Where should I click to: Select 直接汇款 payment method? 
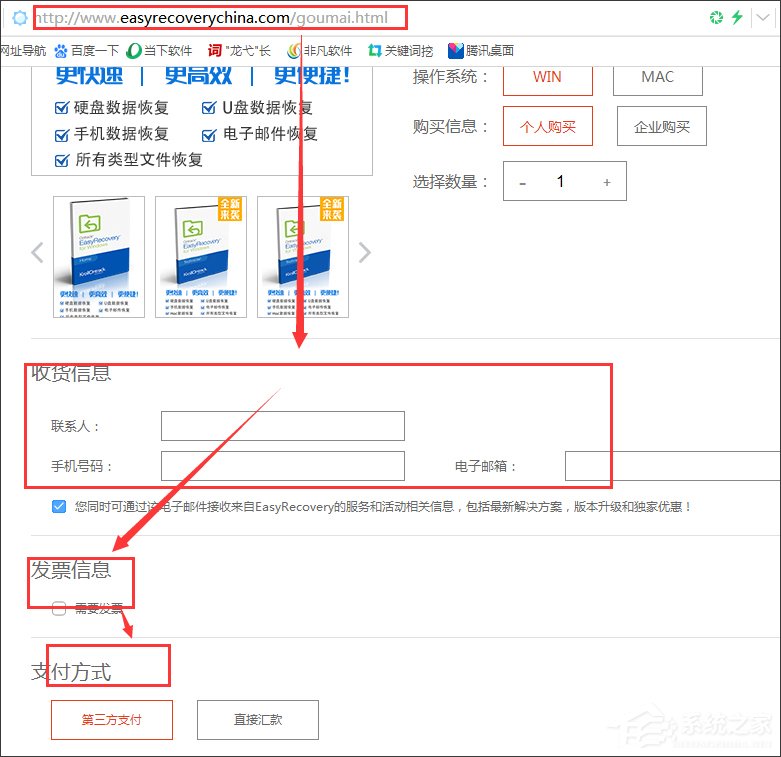click(x=258, y=720)
